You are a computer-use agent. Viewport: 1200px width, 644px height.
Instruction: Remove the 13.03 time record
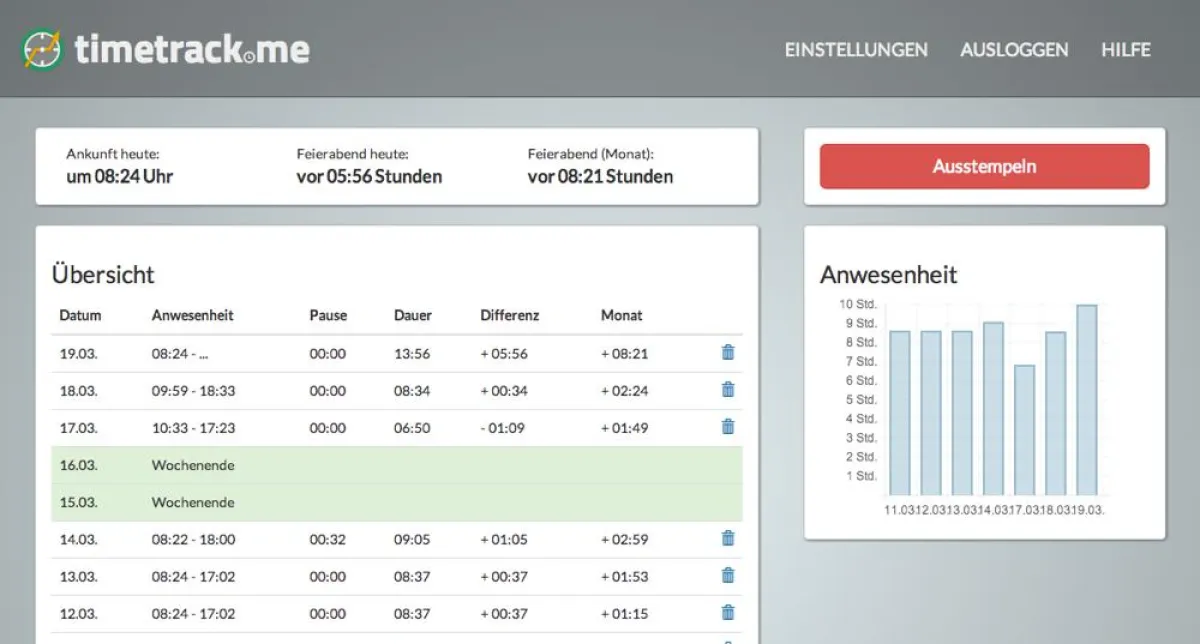[x=727, y=576]
